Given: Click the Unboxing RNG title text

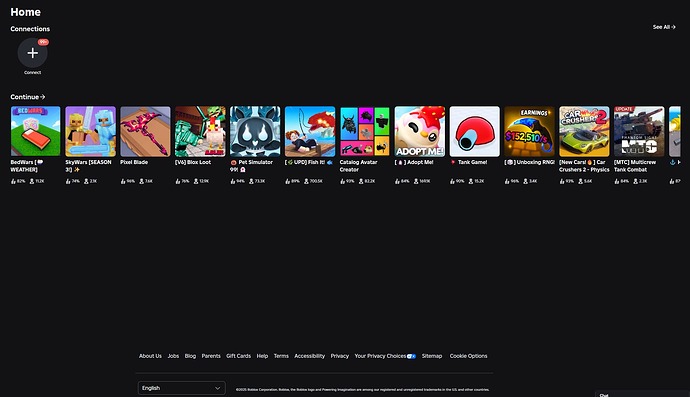Looking at the screenshot, I should point(529,162).
